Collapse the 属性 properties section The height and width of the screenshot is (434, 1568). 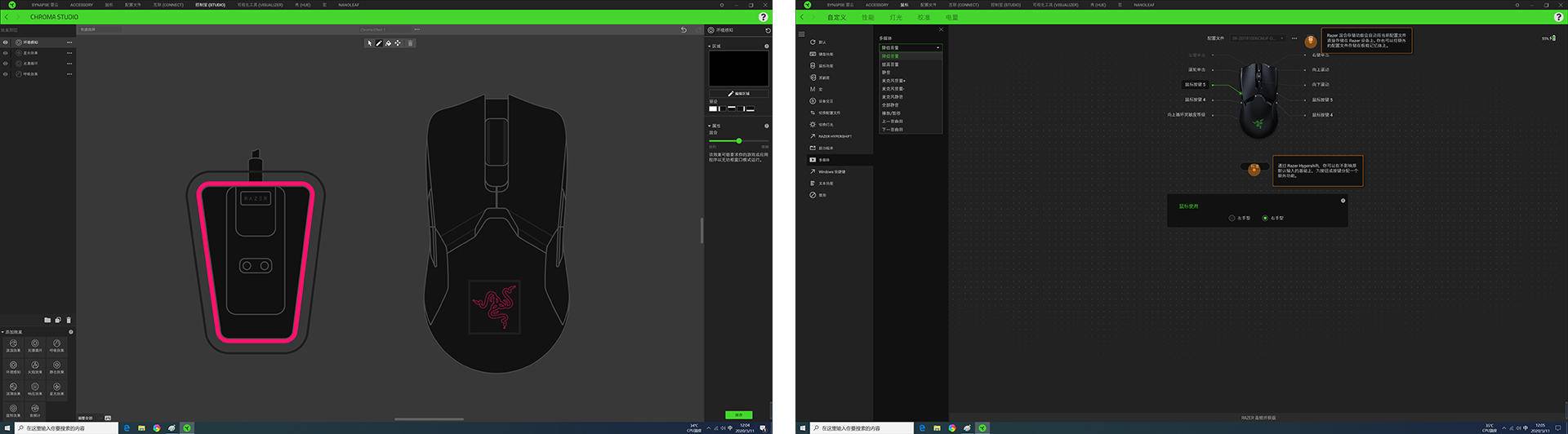coord(710,126)
